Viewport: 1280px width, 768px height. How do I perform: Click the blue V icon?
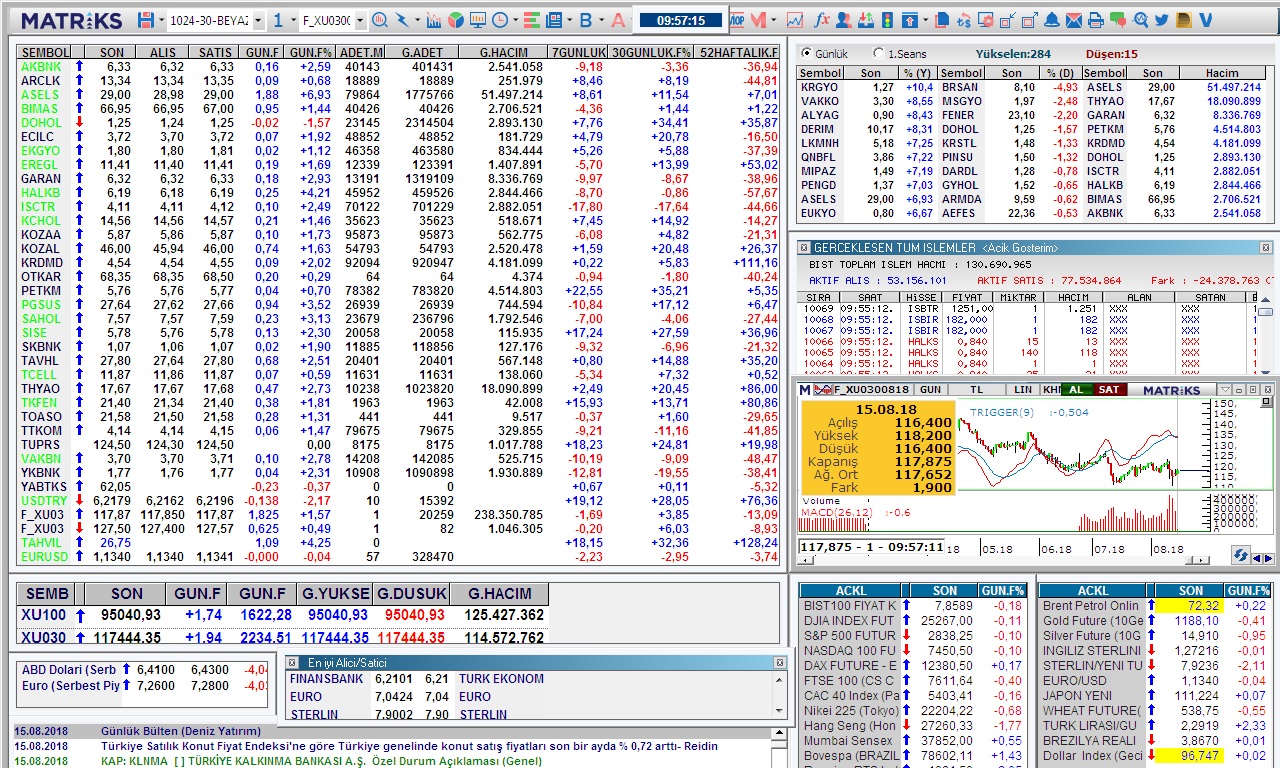(x=1205, y=20)
